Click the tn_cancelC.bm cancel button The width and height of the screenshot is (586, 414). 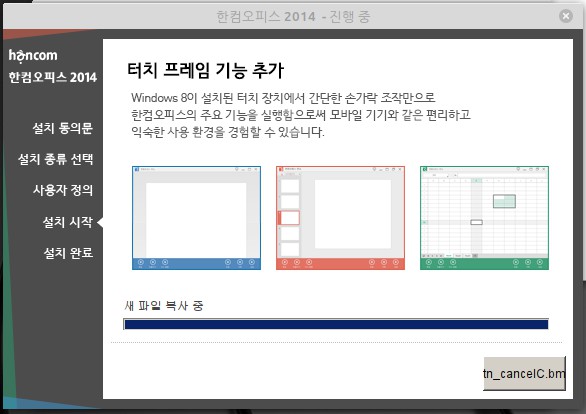(x=524, y=373)
